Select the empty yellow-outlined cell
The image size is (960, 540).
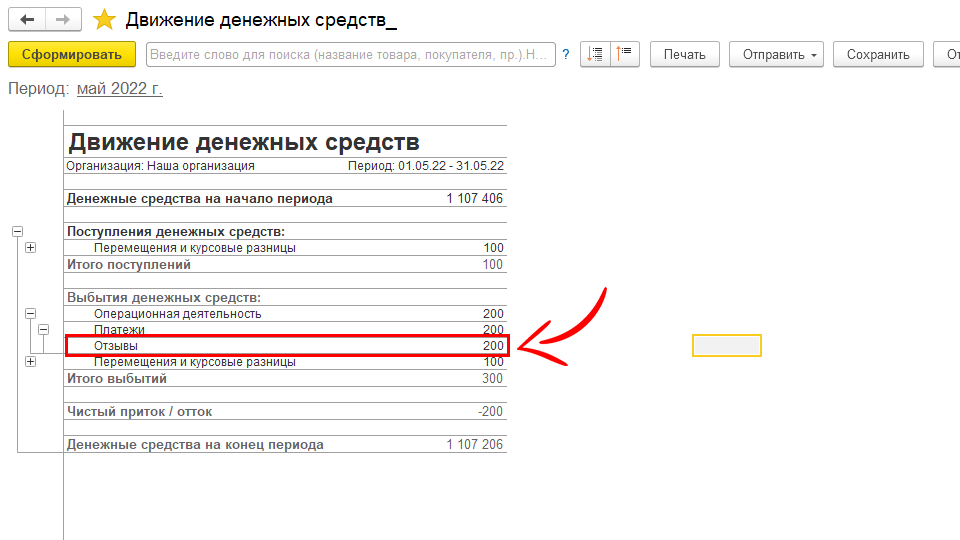(x=726, y=346)
